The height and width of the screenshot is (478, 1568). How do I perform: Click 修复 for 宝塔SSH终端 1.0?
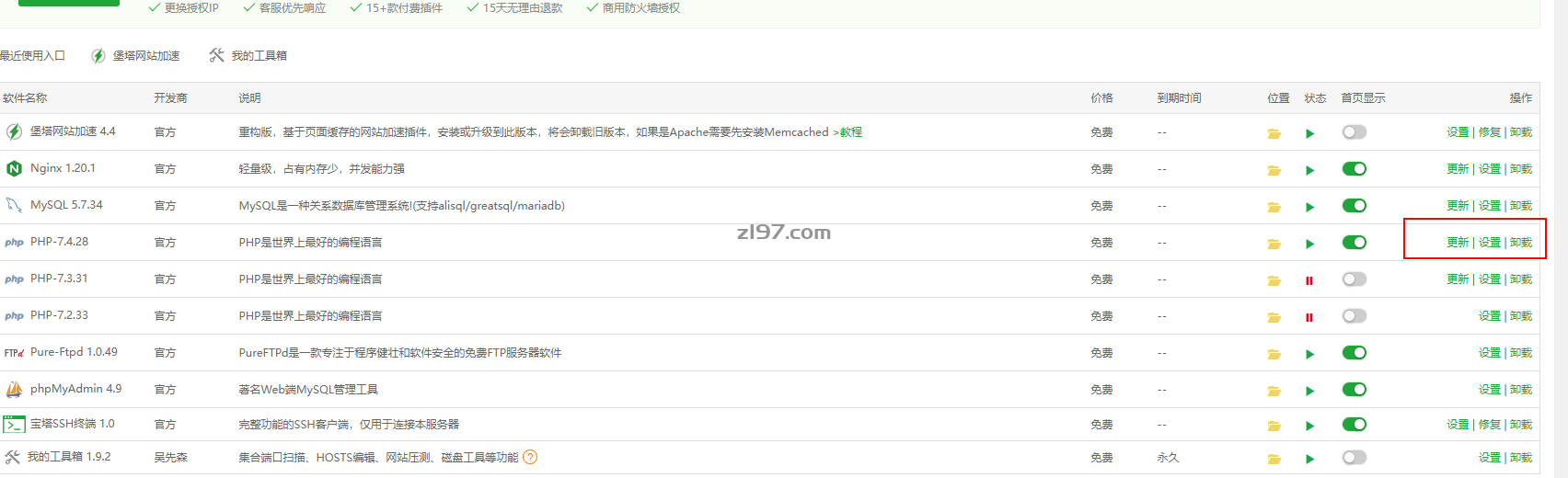pyautogui.click(x=1490, y=425)
